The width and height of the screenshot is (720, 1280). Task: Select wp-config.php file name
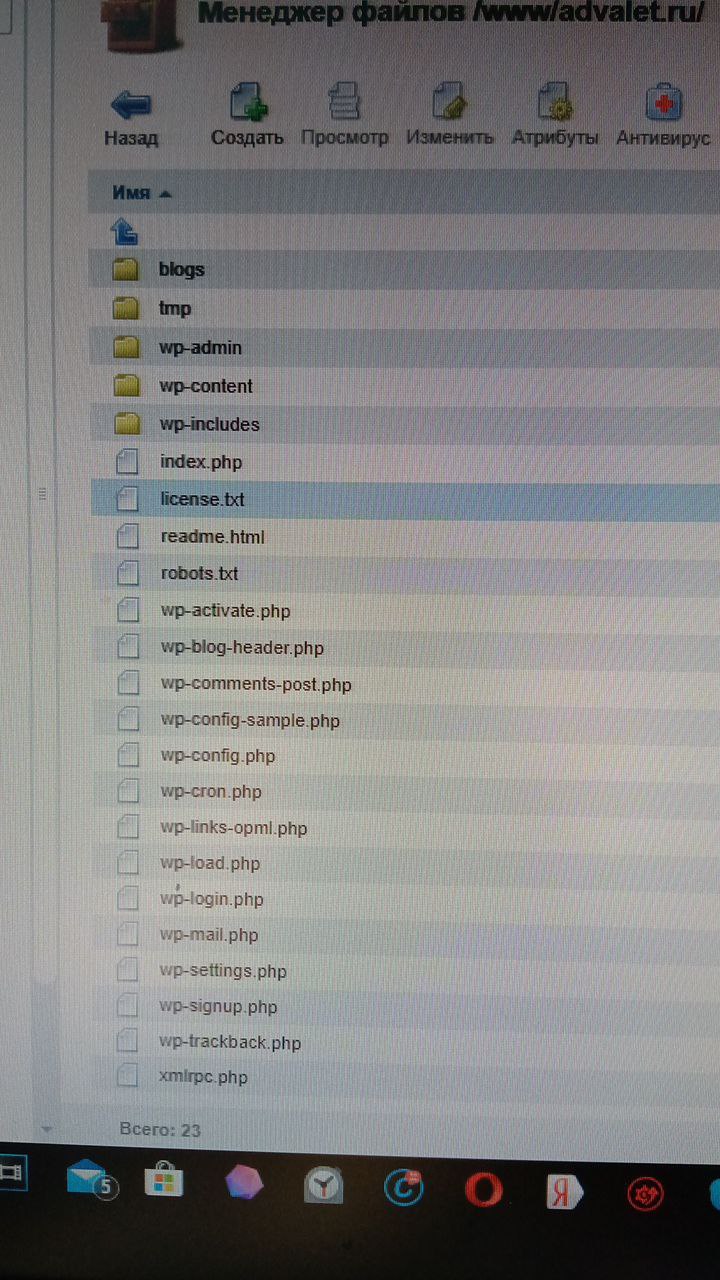pyautogui.click(x=217, y=756)
